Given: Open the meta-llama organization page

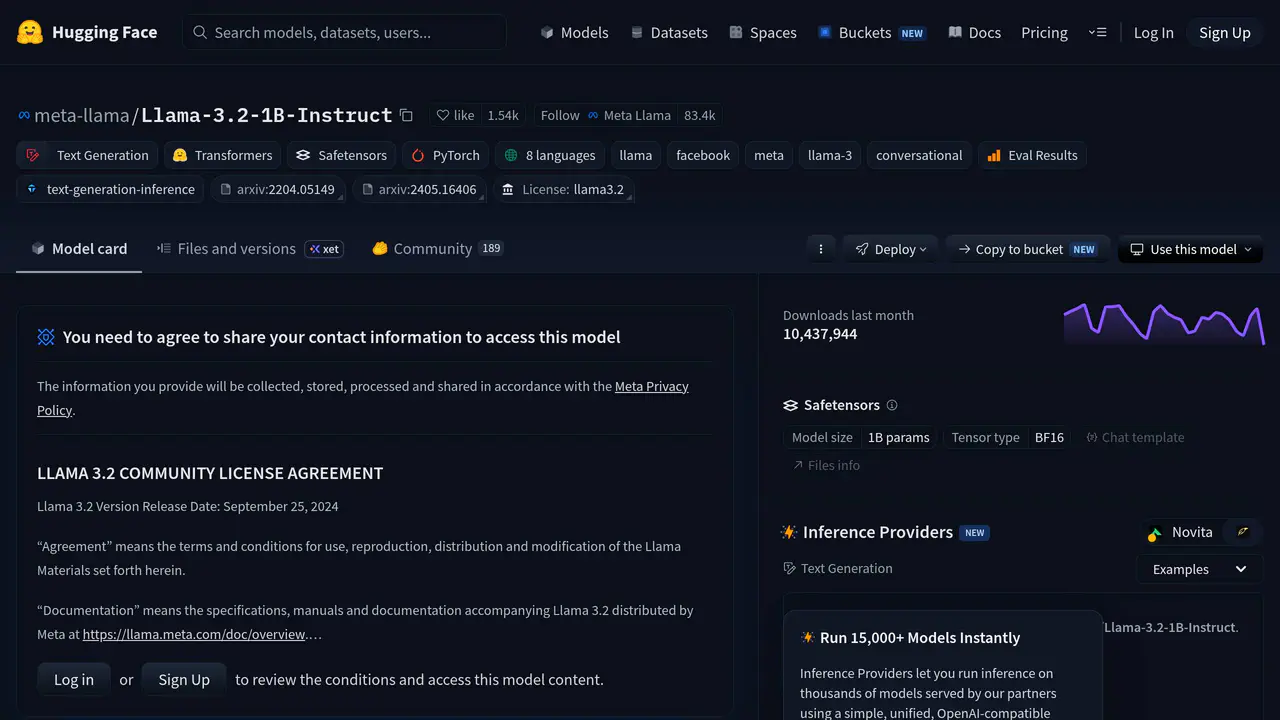Looking at the screenshot, I should pyautogui.click(x=82, y=115).
